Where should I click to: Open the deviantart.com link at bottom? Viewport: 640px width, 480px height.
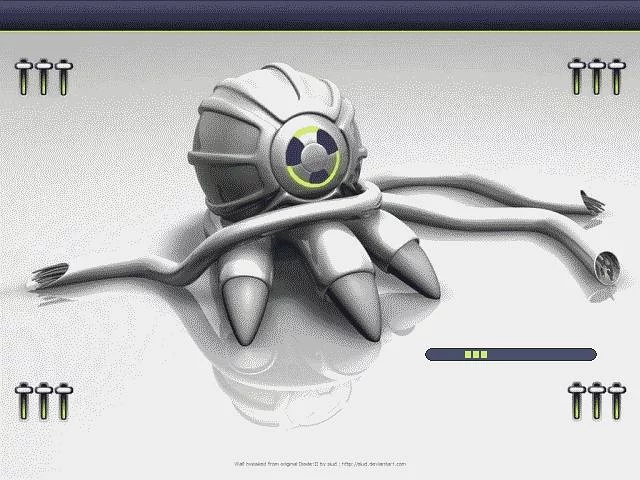(x=374, y=464)
